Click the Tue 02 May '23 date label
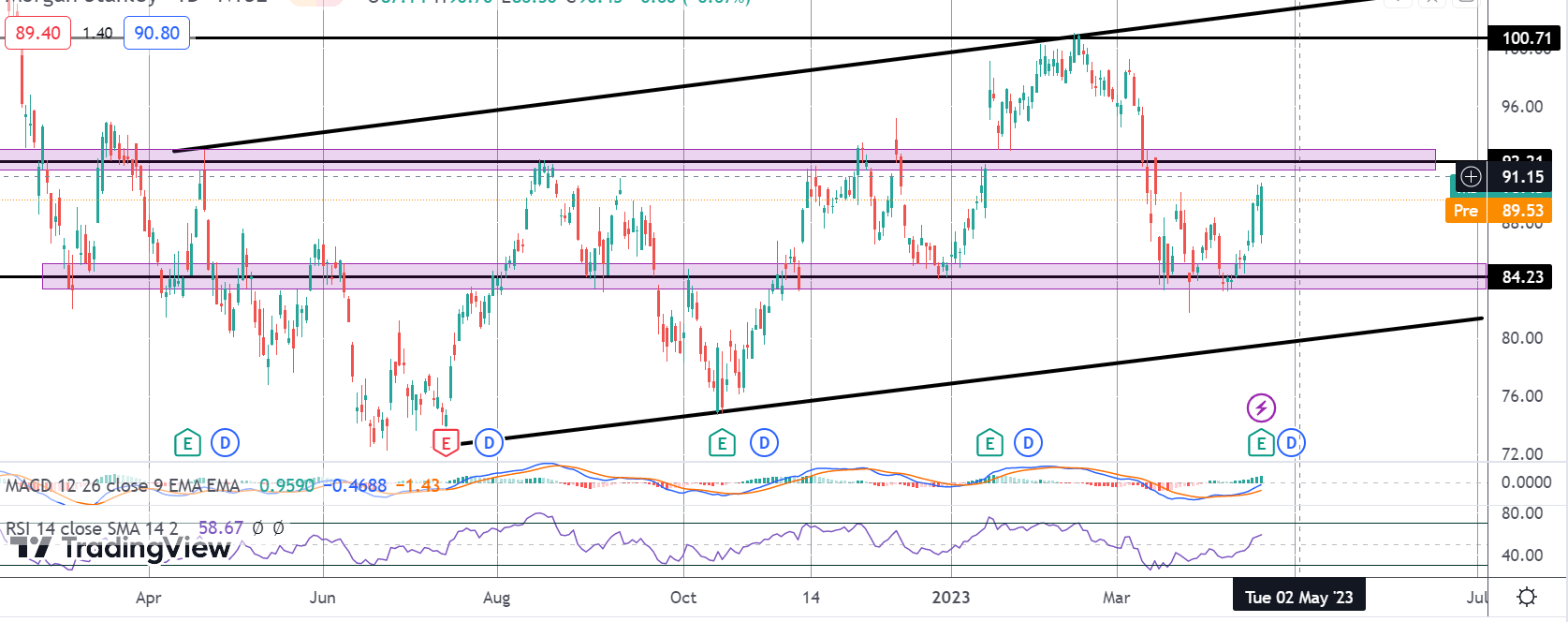This screenshot has height=622, width=1568. (1298, 597)
